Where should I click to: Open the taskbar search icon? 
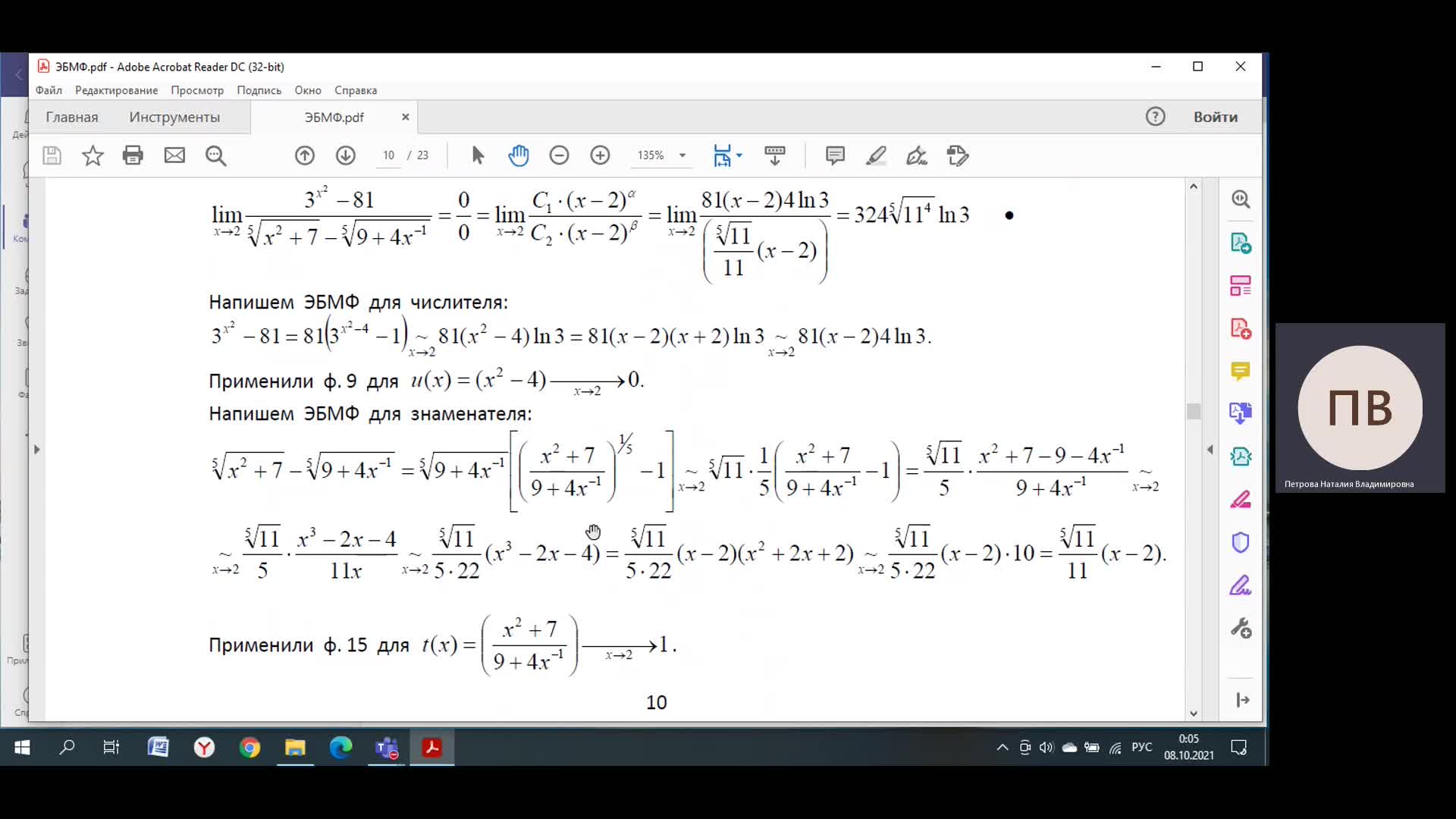click(67, 748)
